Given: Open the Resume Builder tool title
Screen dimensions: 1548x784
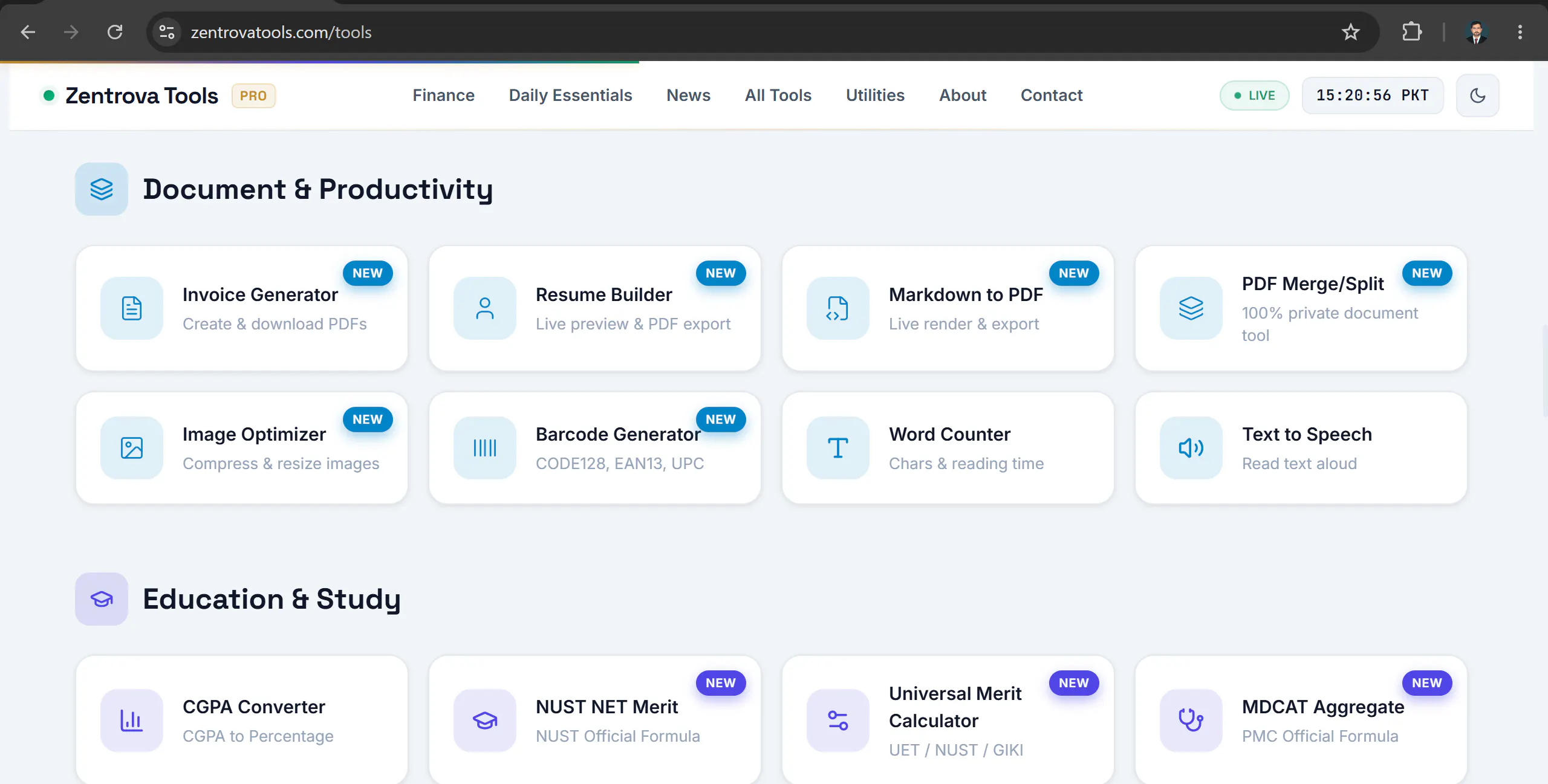Looking at the screenshot, I should [x=603, y=294].
